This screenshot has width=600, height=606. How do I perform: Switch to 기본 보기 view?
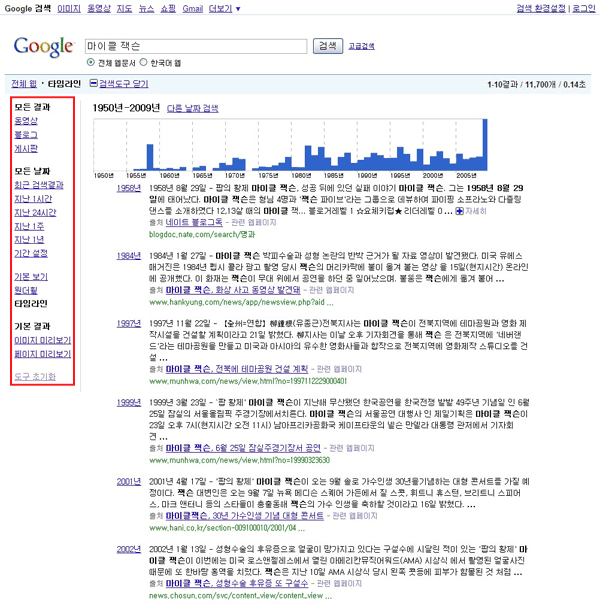coord(31,277)
